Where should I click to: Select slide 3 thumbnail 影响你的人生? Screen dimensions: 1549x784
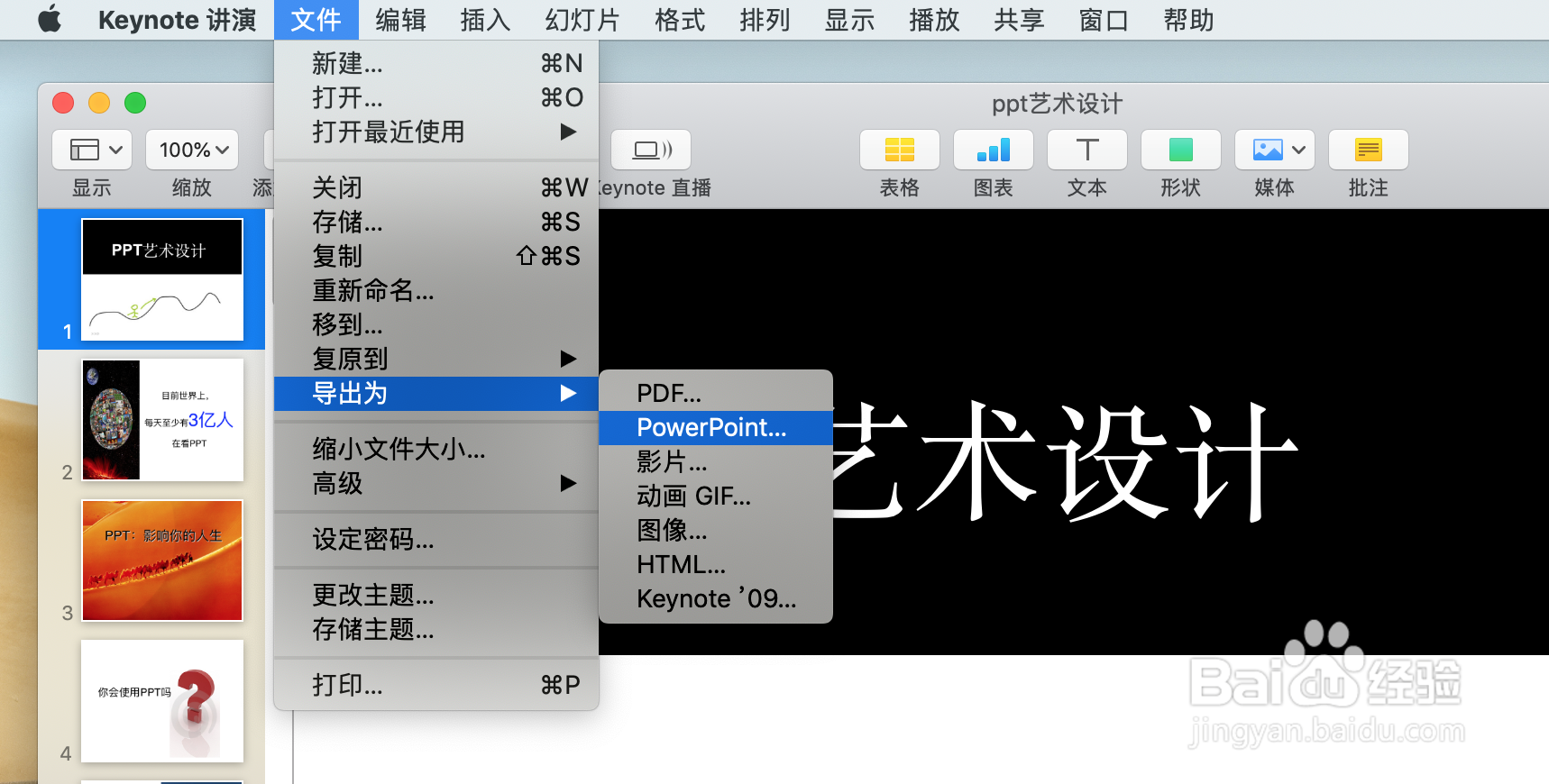(x=162, y=561)
